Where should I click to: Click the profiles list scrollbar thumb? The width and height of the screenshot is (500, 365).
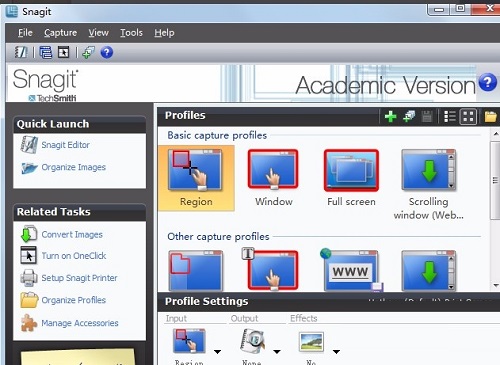[495, 180]
